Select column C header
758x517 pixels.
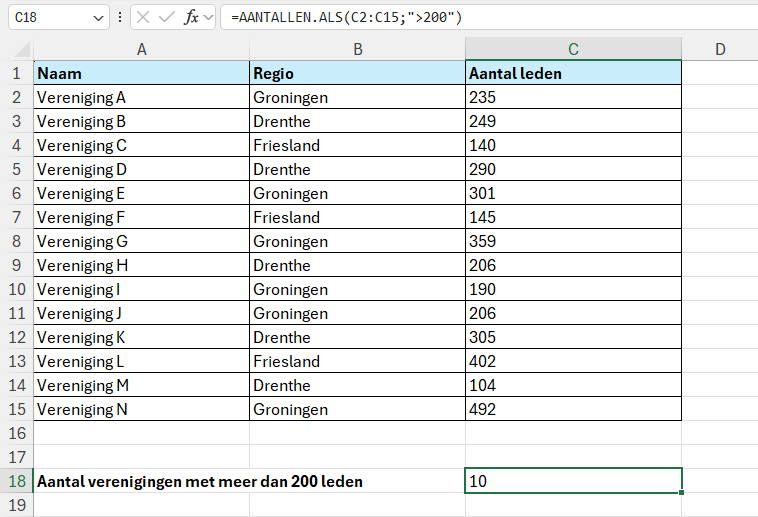573,49
